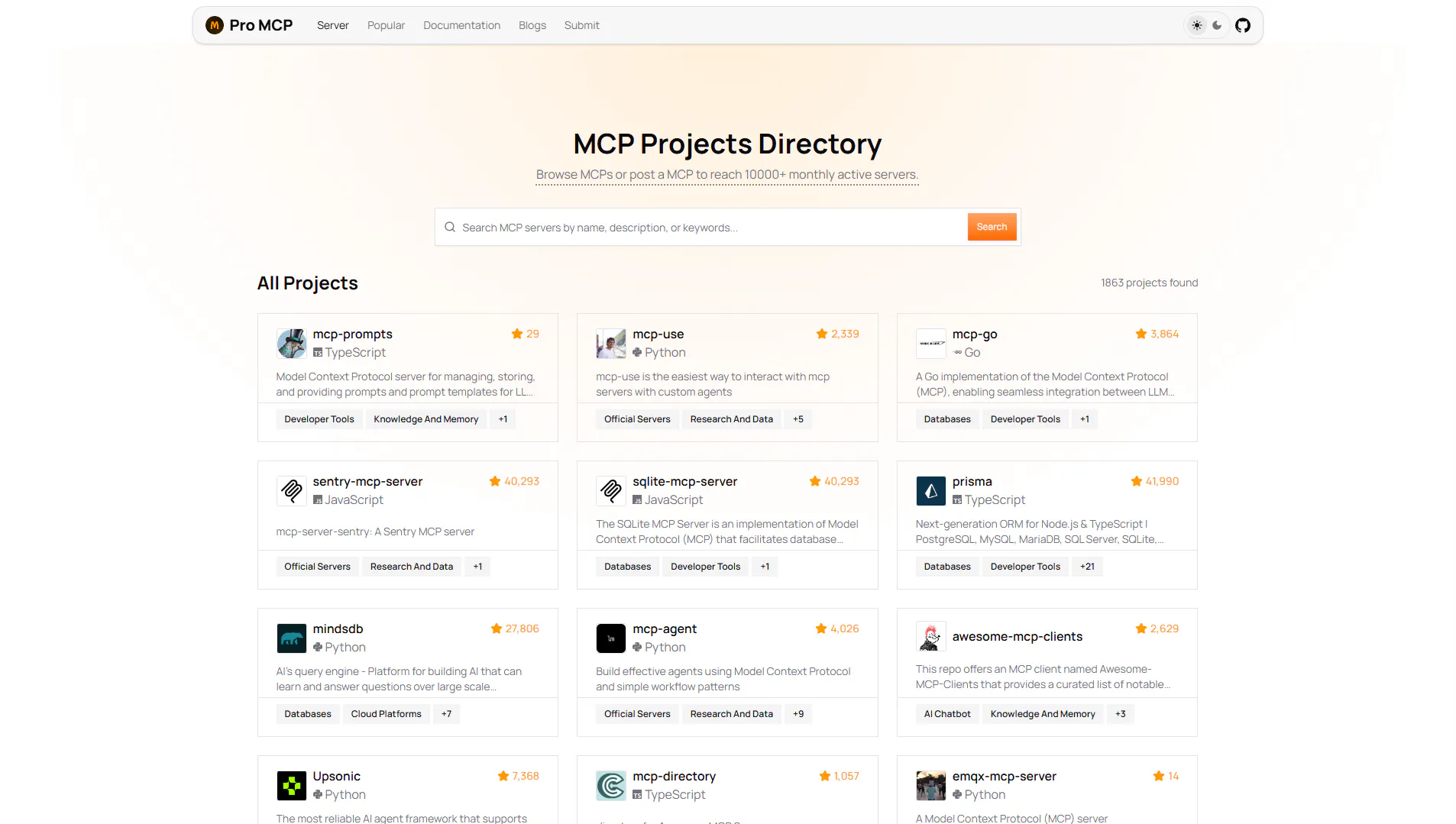The width and height of the screenshot is (1456, 824).
Task: Click the Go language label on mcp-go
Action: [x=972, y=352]
